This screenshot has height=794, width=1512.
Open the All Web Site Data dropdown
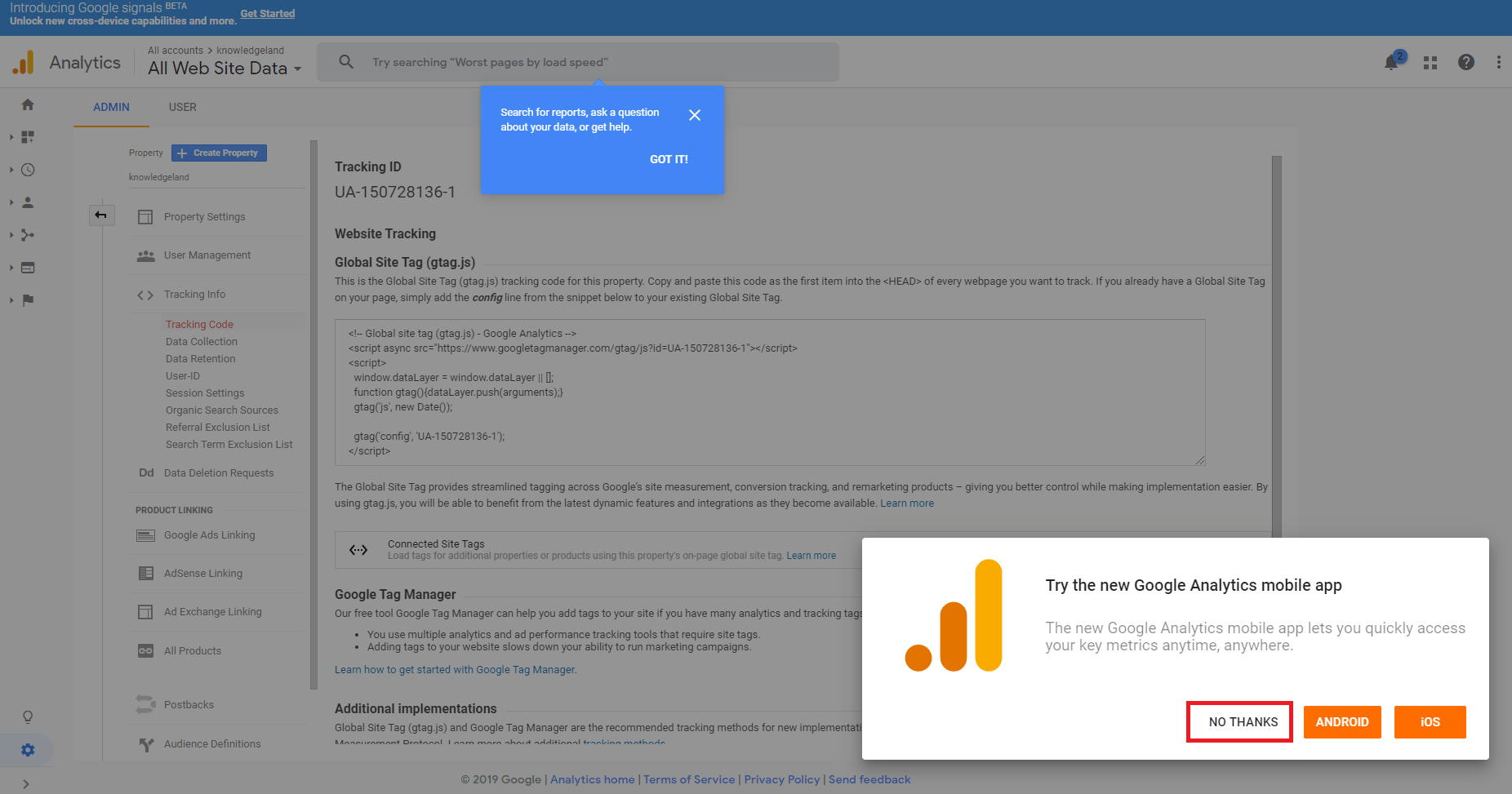225,69
